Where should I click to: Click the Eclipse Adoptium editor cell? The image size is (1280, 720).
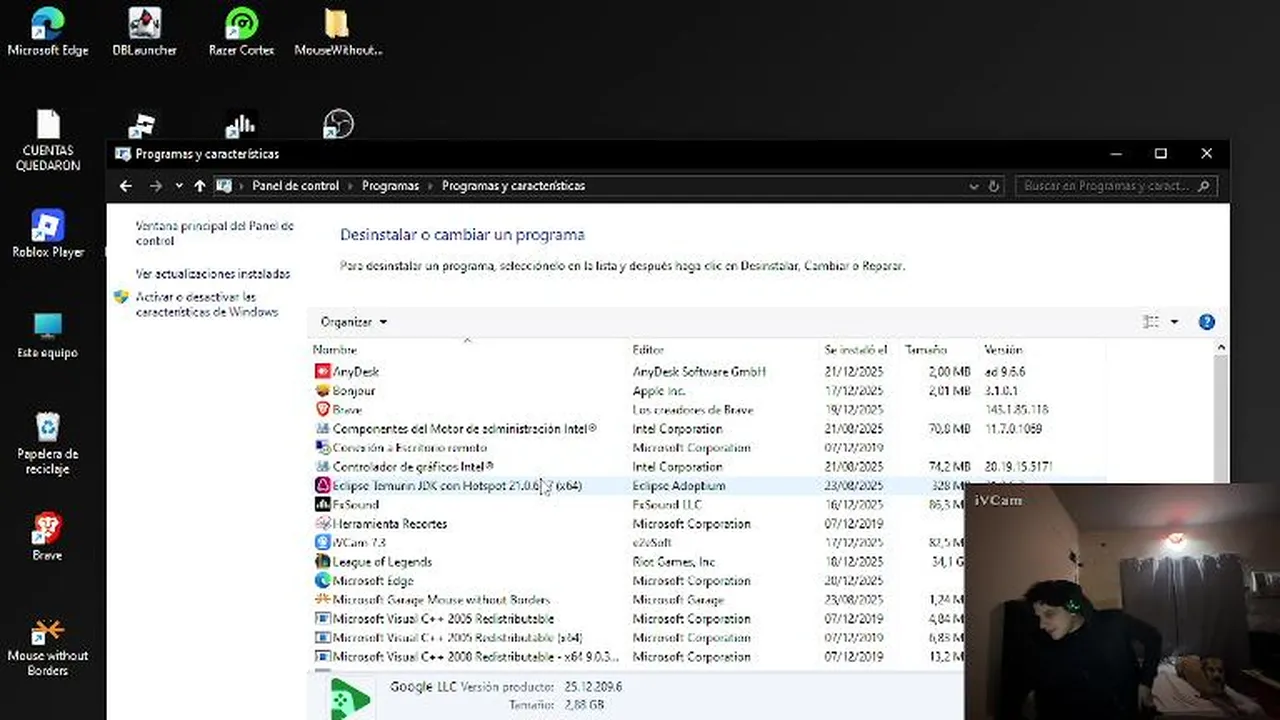[x=679, y=485]
